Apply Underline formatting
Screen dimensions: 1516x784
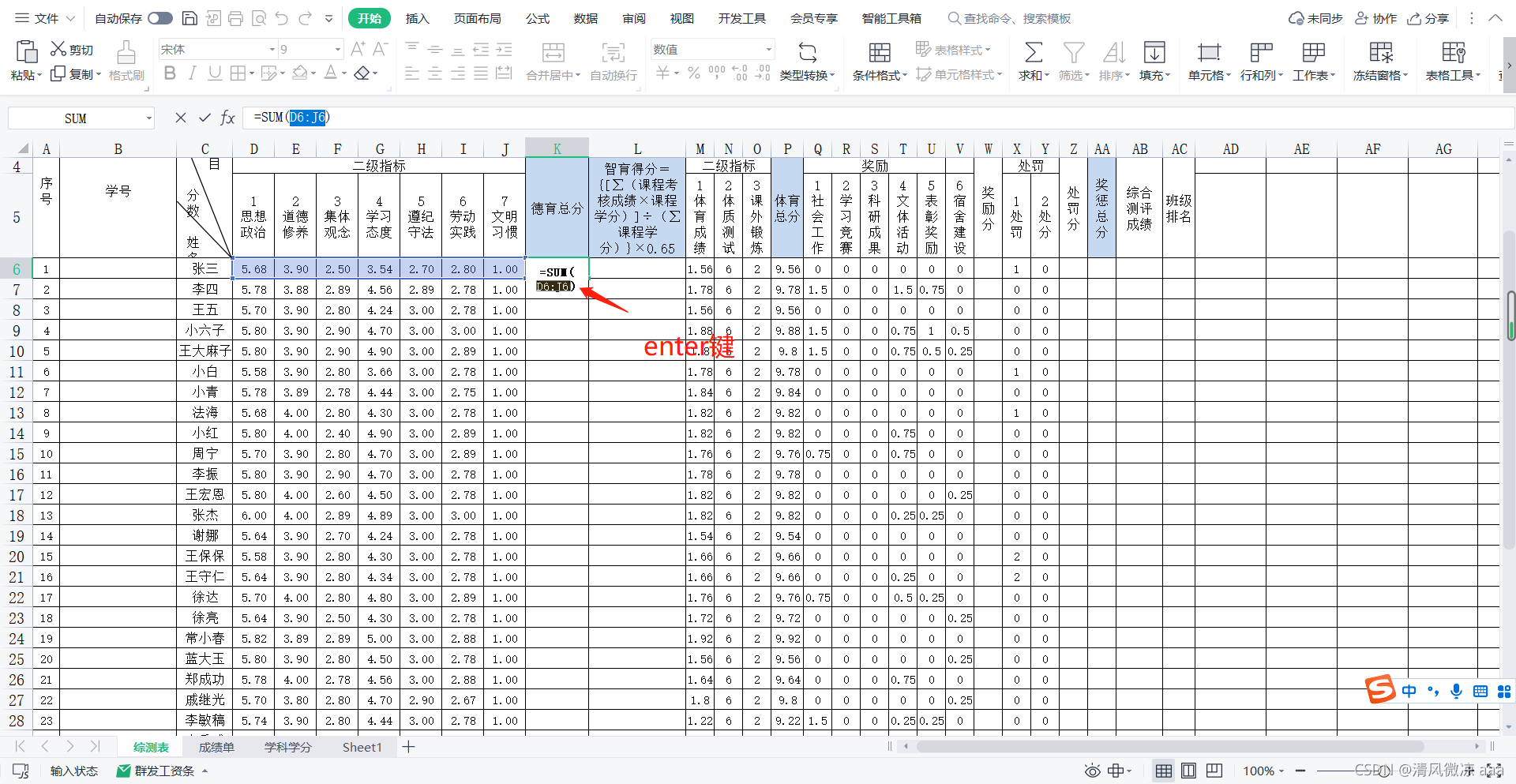click(x=215, y=73)
